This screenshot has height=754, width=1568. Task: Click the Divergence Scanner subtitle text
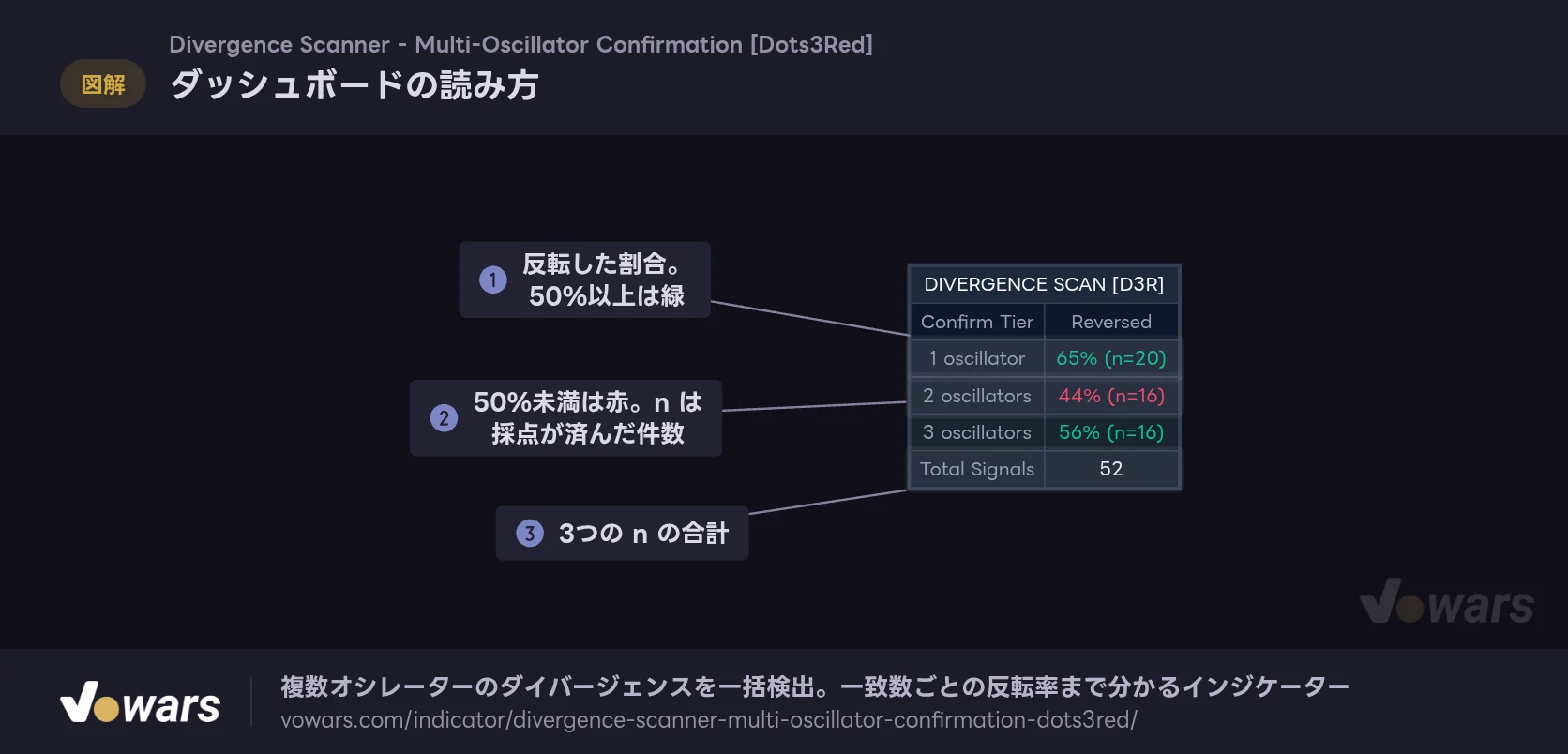pyautogui.click(x=520, y=44)
